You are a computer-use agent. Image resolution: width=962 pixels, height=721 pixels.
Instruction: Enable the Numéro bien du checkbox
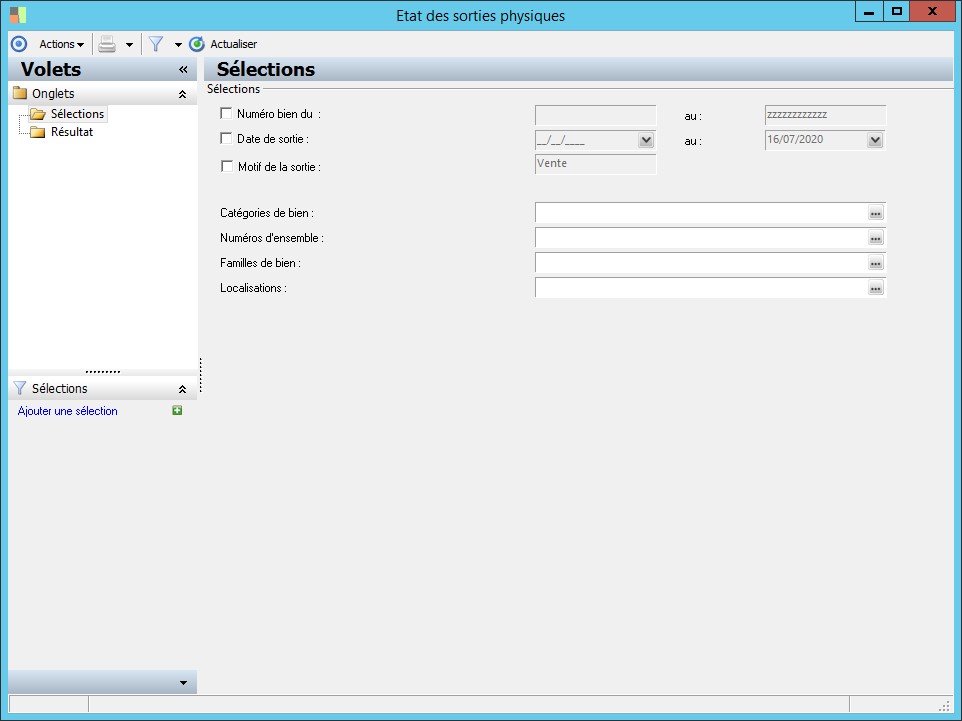tap(226, 114)
